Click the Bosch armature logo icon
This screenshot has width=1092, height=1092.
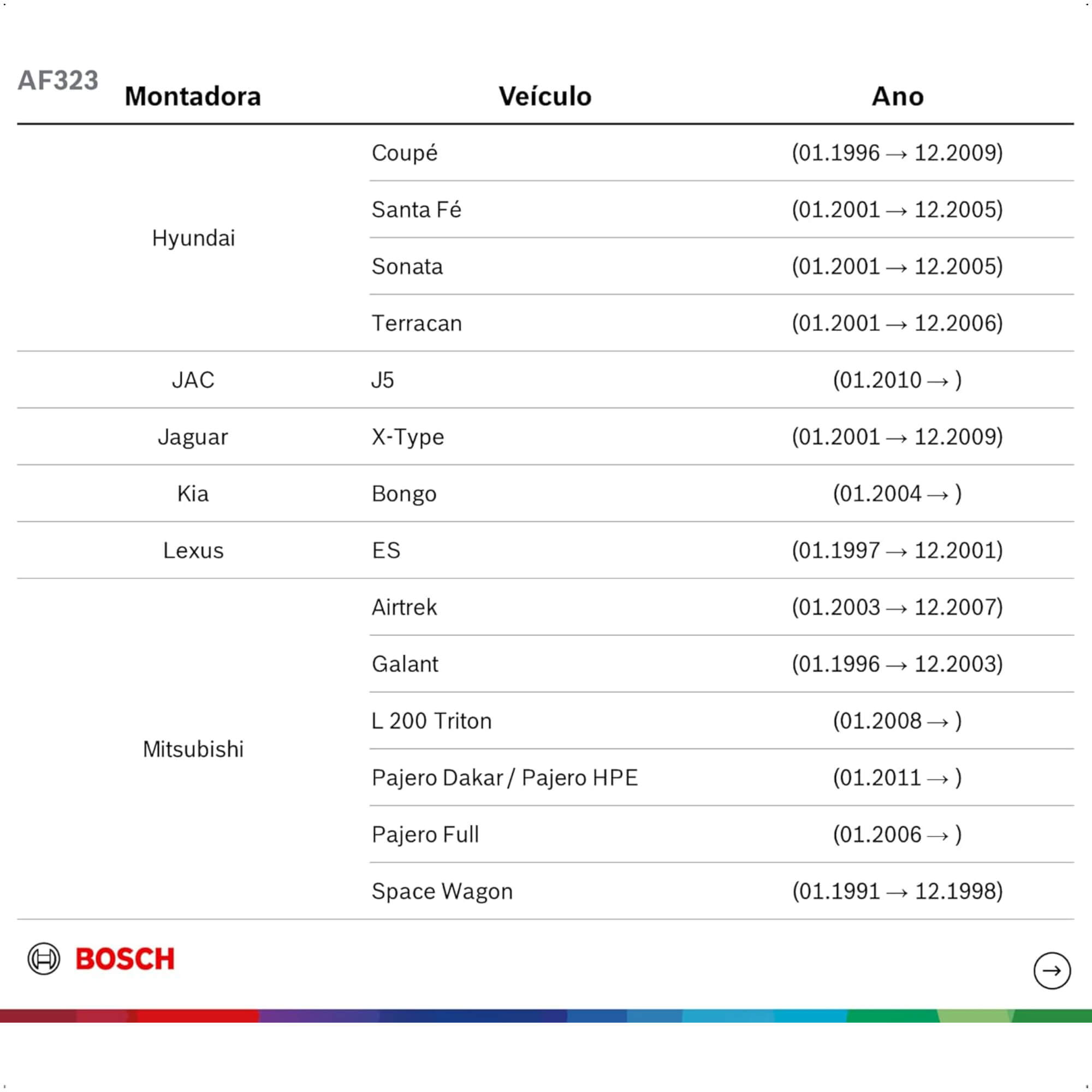(44, 959)
